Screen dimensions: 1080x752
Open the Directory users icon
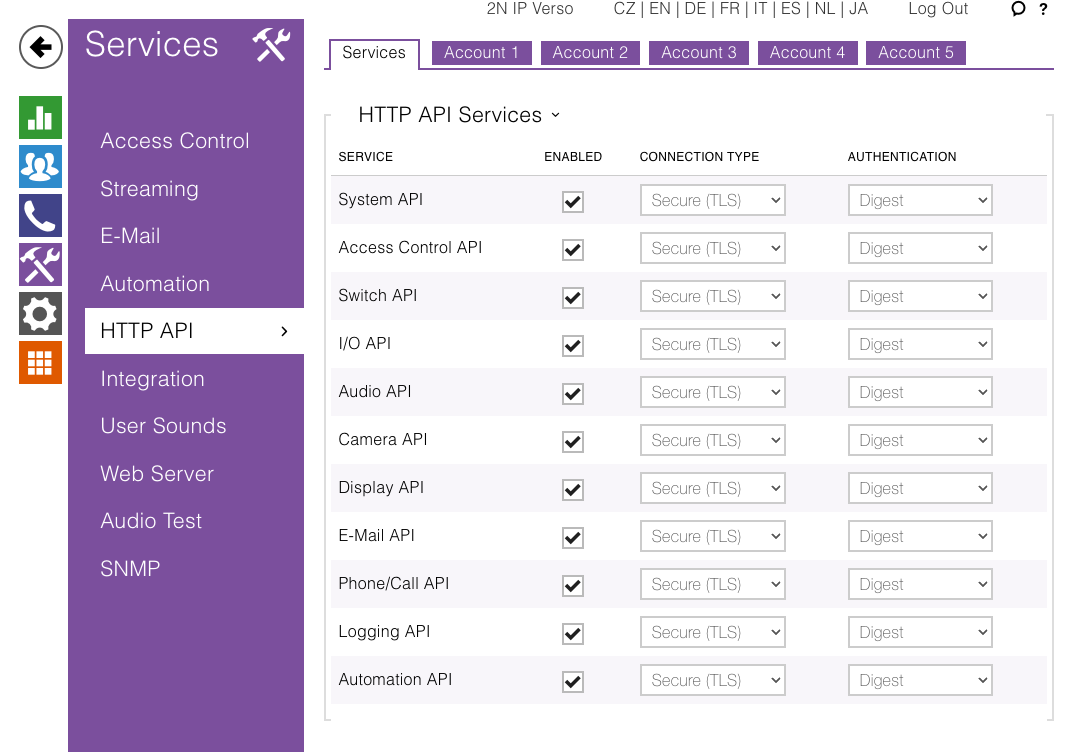(x=40, y=167)
